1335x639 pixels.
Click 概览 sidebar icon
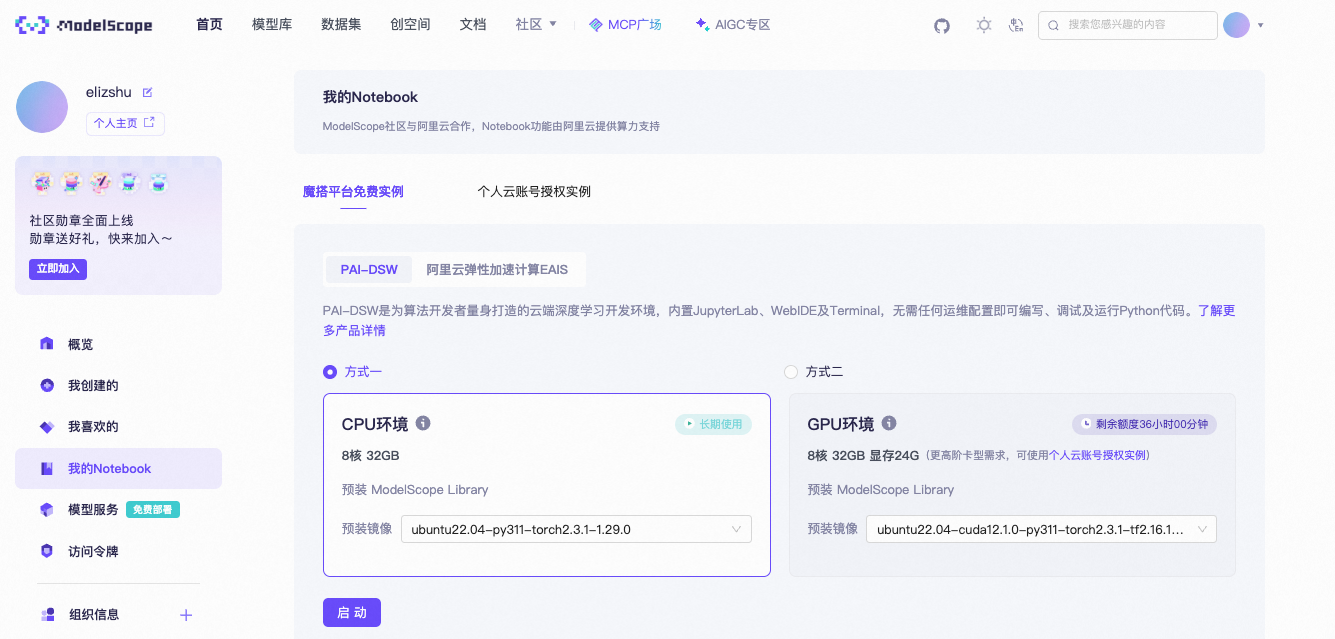pos(46,344)
